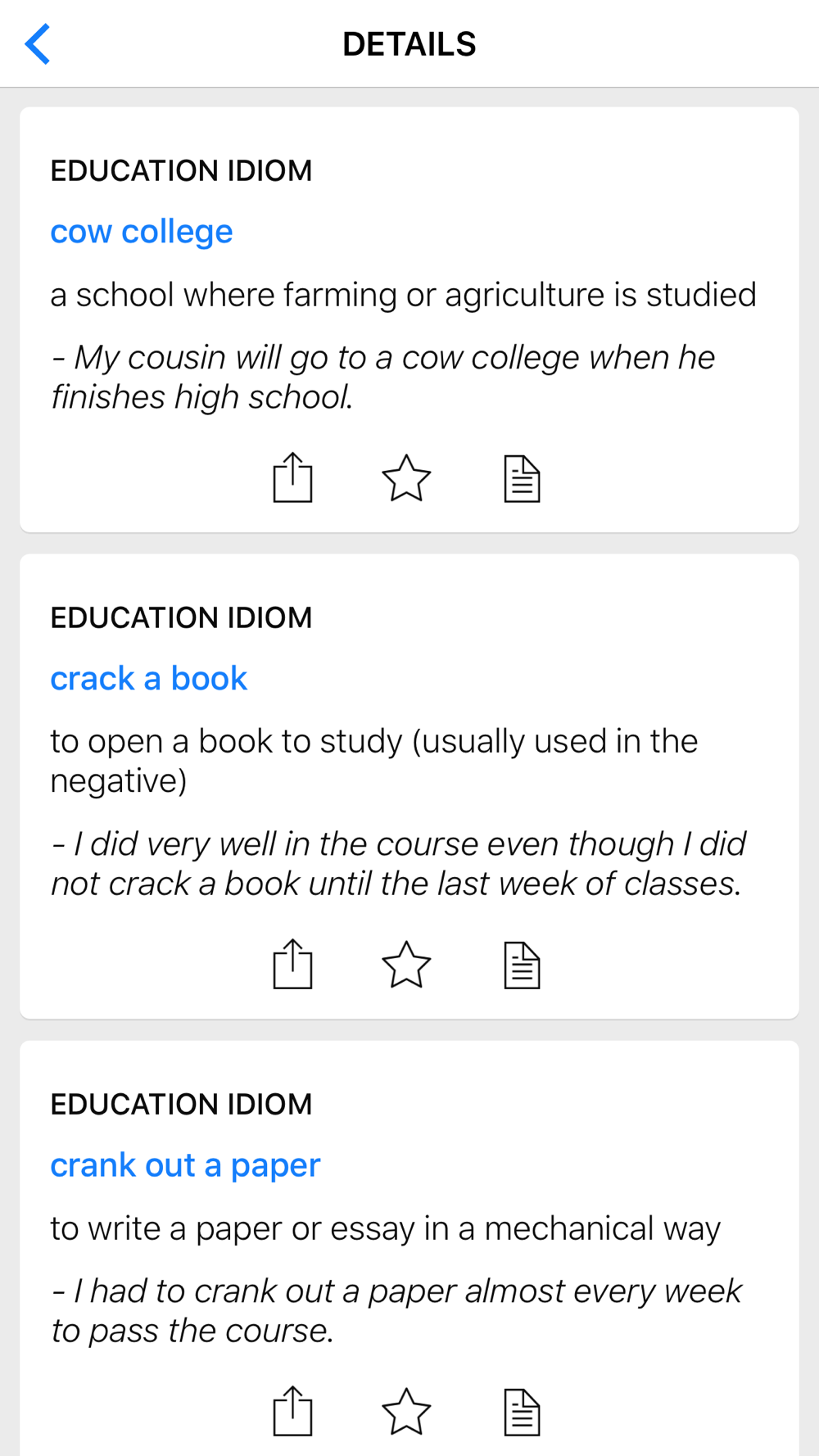Open note for 'crack a book'
Image resolution: width=819 pixels, height=1456 pixels.
pos(522,965)
